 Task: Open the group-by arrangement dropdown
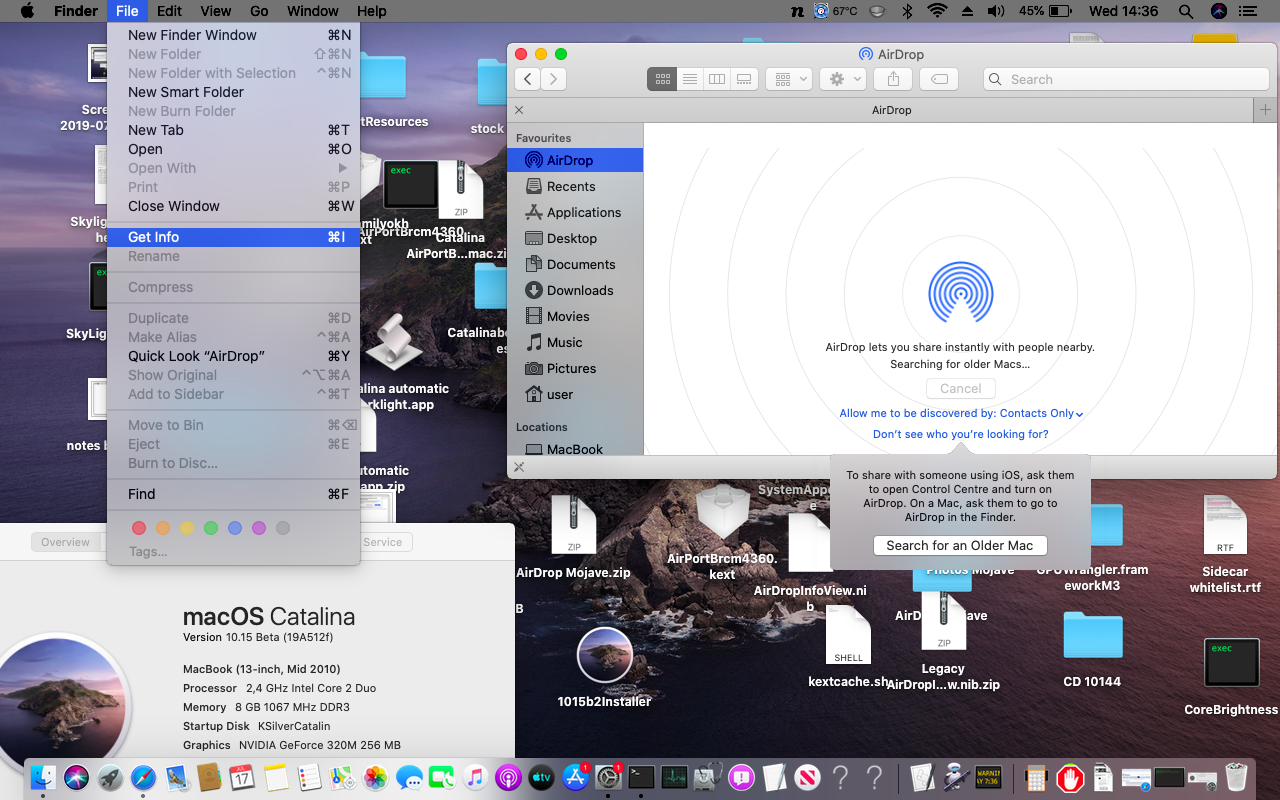[790, 79]
